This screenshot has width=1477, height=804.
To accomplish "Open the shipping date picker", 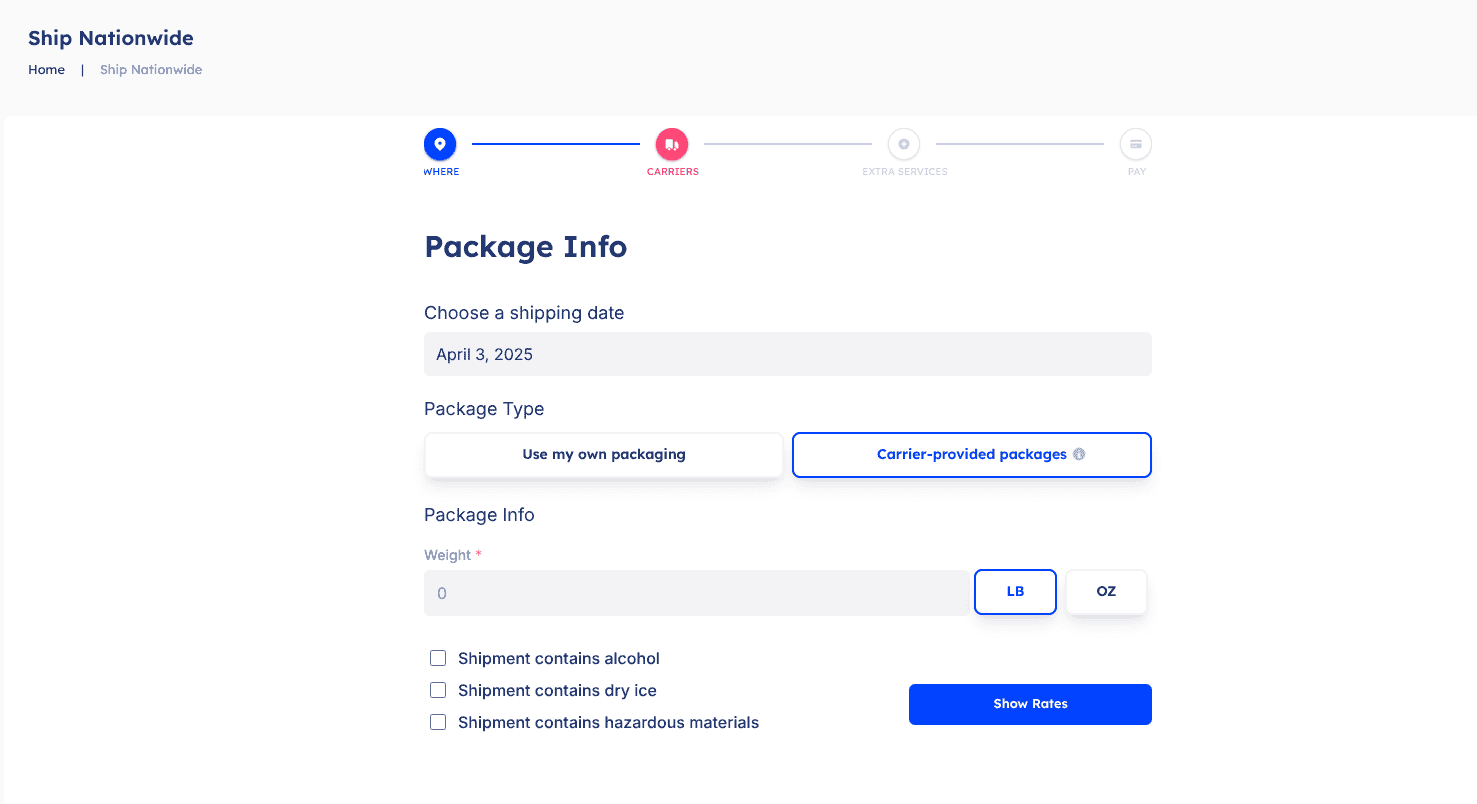I will click(787, 354).
